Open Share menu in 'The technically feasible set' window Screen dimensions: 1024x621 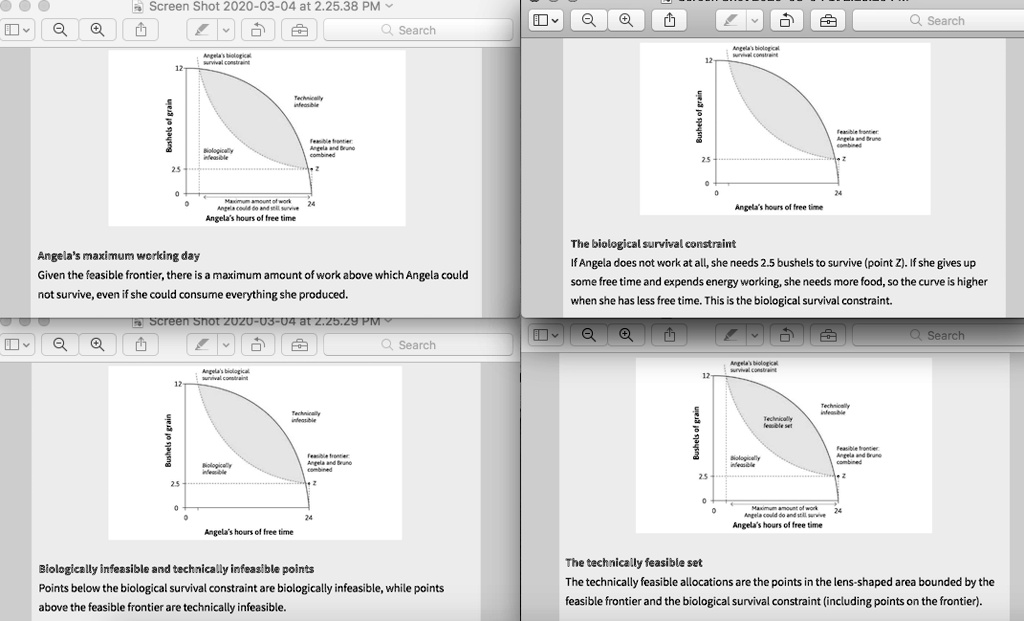669,335
